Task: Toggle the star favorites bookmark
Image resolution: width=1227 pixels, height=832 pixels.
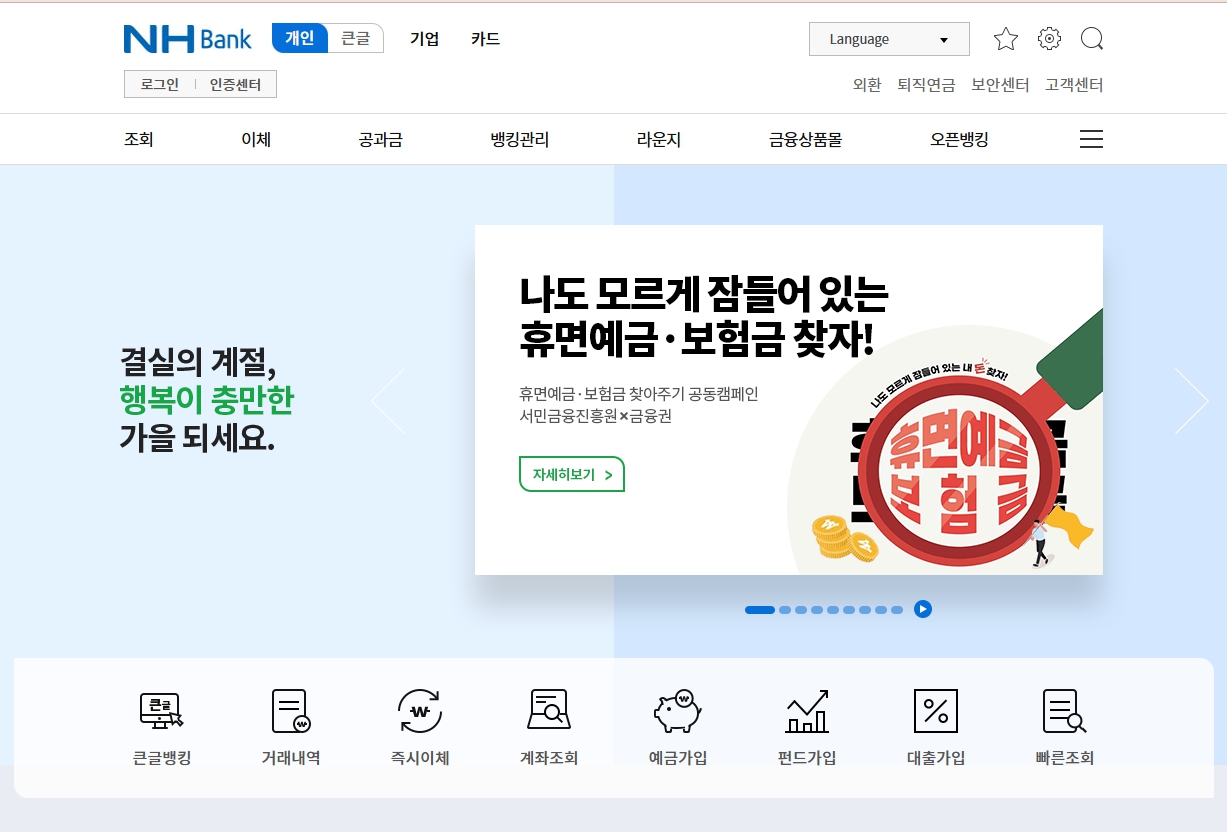Action: pos(1006,38)
